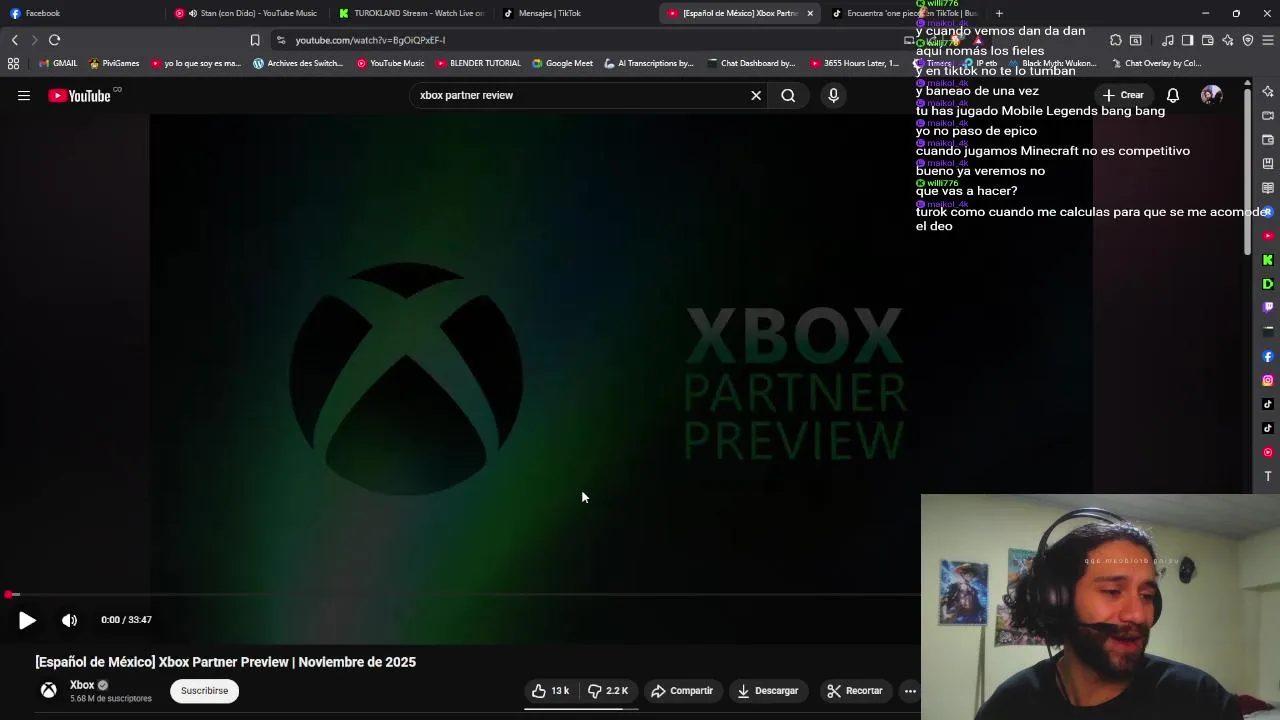This screenshot has width=1280, height=720.
Task: Open the bookmarks bar apps grid
Action: tap(13, 63)
